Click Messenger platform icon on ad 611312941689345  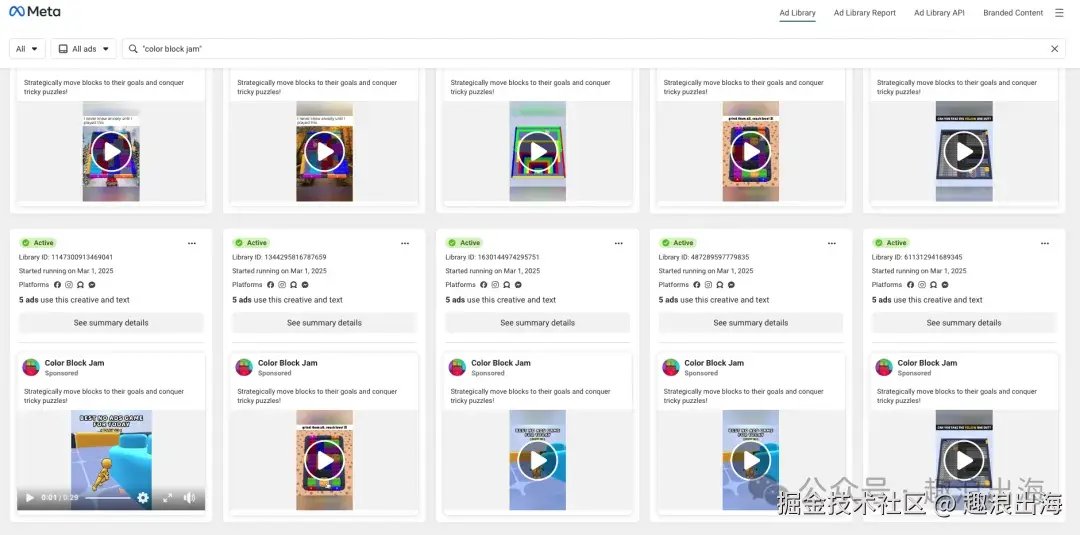tap(945, 284)
